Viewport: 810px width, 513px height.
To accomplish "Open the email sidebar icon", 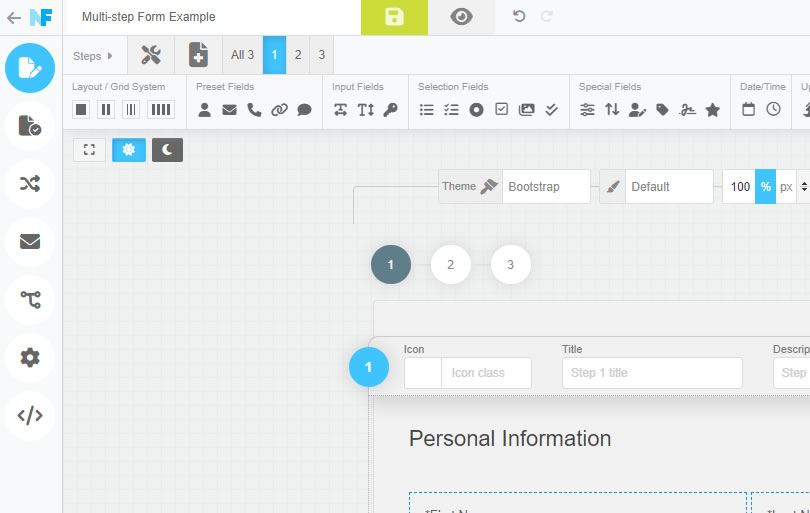I will (30, 241).
